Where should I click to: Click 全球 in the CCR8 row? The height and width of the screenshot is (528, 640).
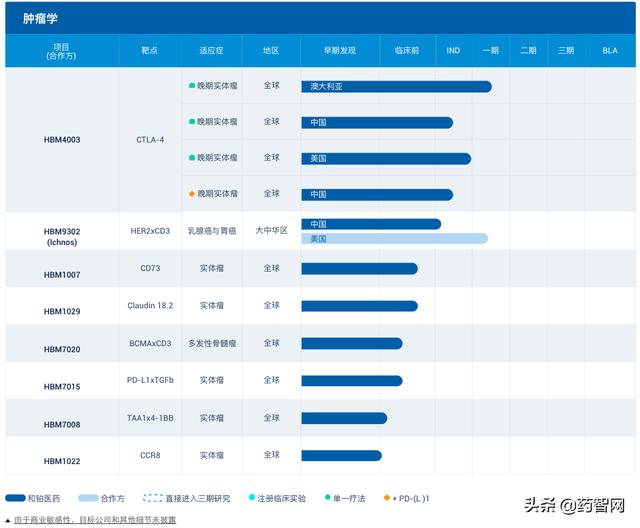pyautogui.click(x=271, y=455)
